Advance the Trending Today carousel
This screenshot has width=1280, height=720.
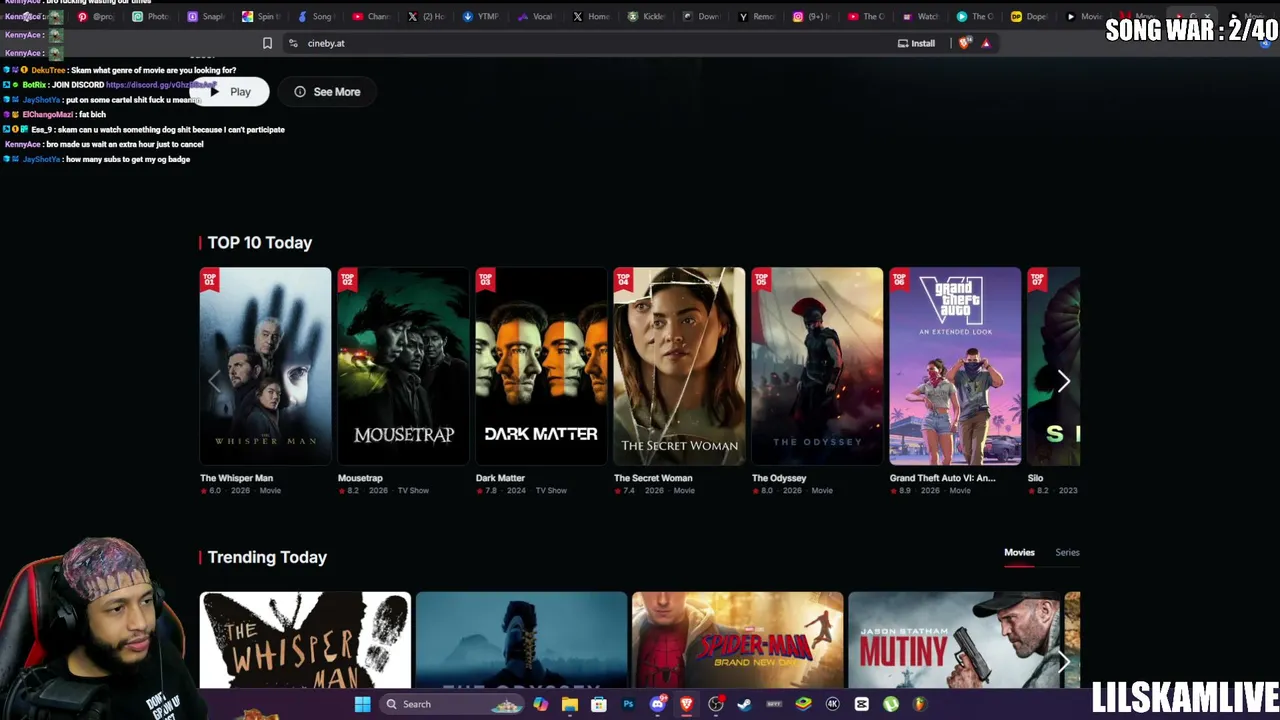click(1064, 661)
